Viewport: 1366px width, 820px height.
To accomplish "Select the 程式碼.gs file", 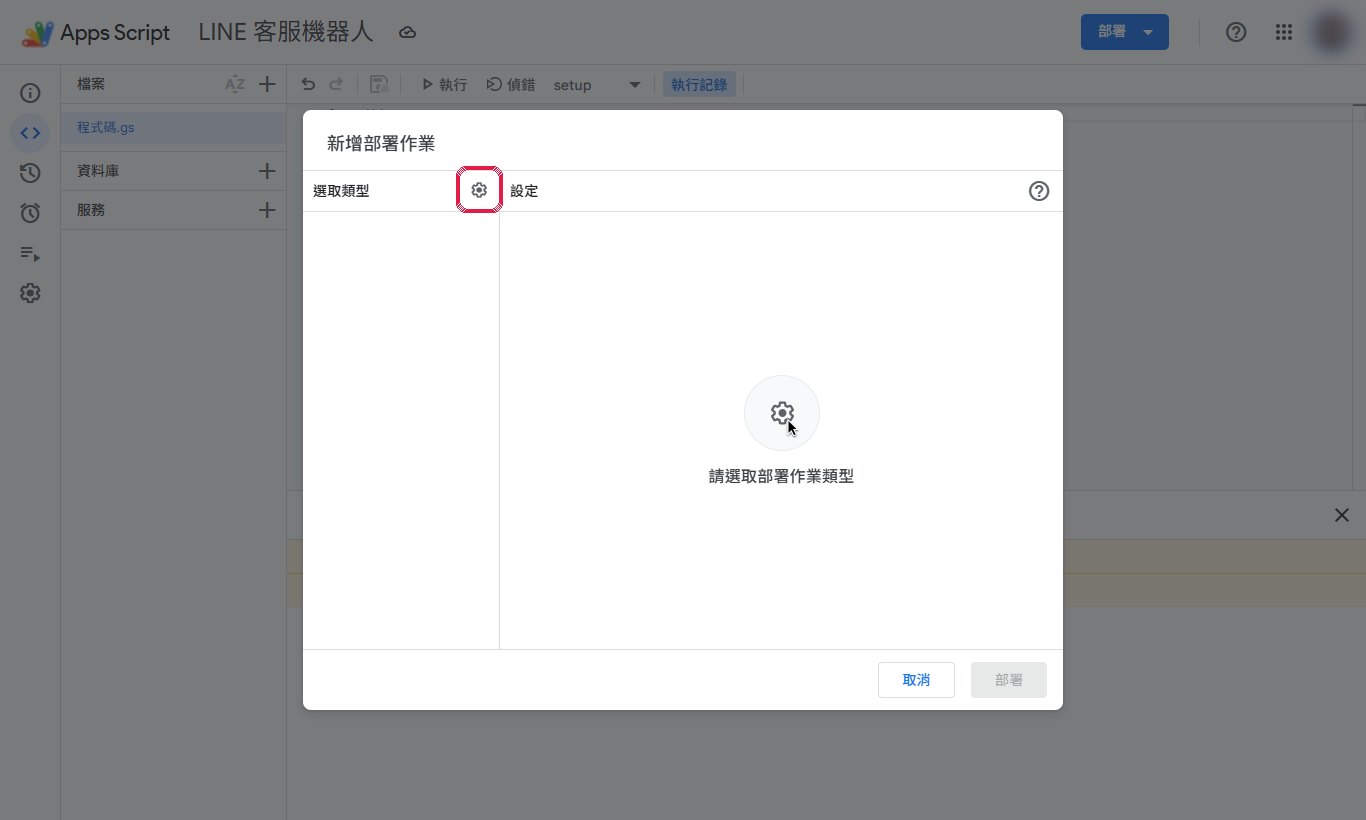I will (x=173, y=128).
